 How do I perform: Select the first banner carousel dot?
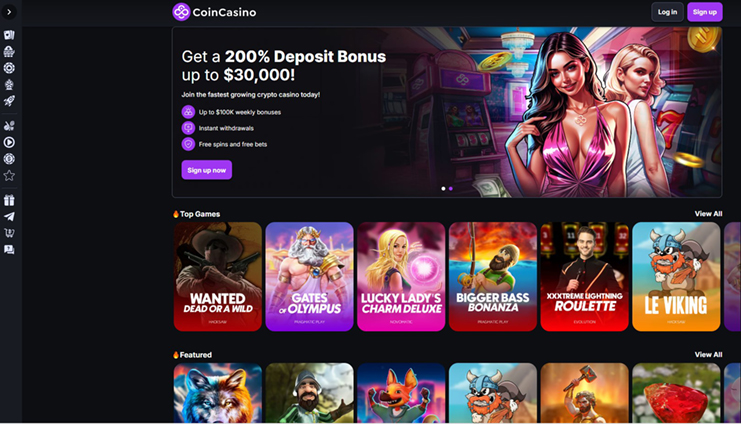pyautogui.click(x=443, y=189)
